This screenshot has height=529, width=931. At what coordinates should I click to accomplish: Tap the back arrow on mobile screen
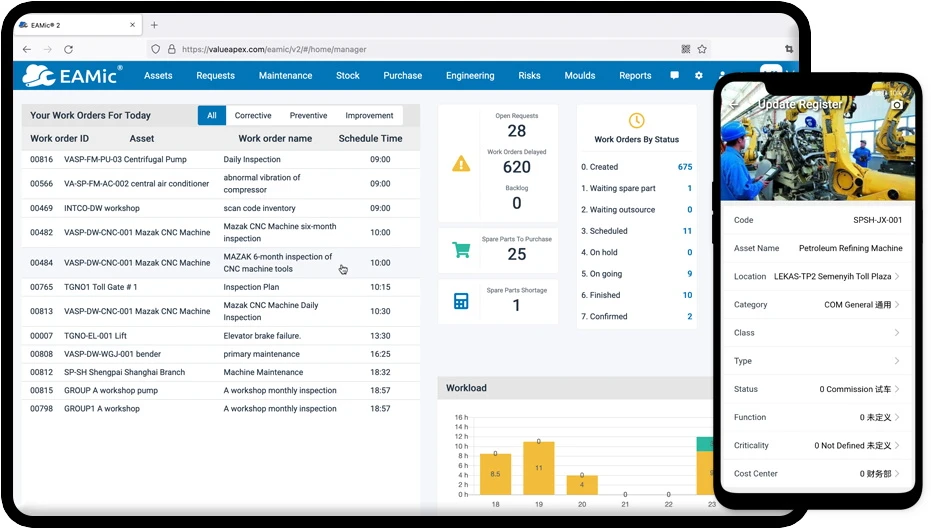pos(735,105)
